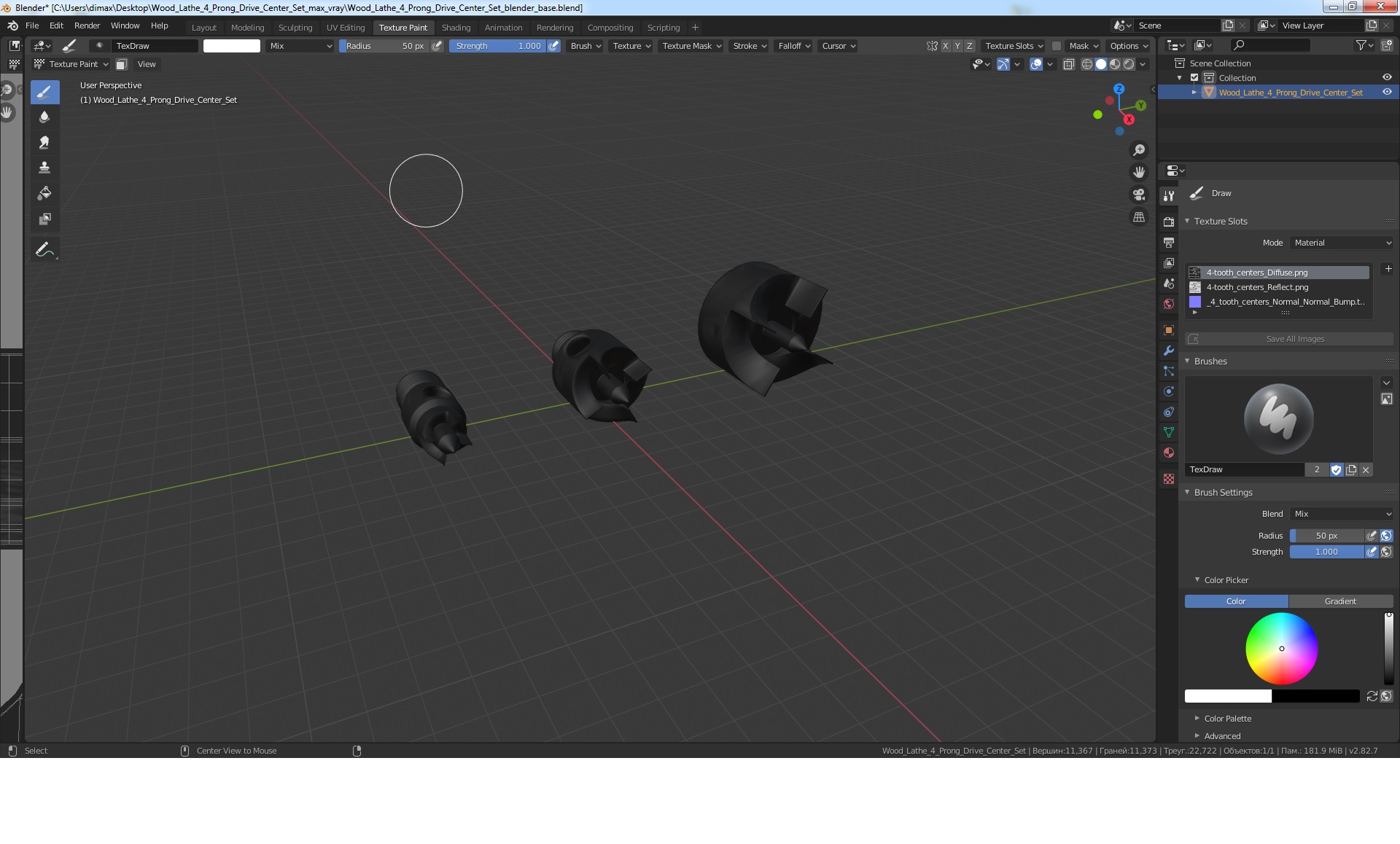The image size is (1400, 844).
Task: Hide Wood_Lathe_4_Prong_Drive_Center_Set object eye icon
Action: [1387, 93]
